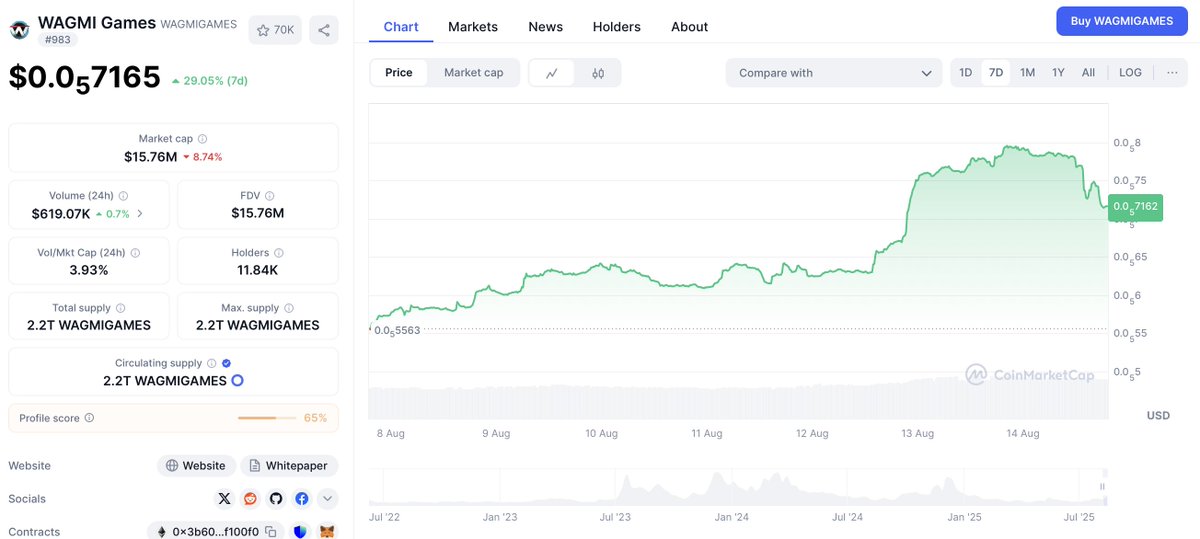This screenshot has height=539, width=1200.
Task: Click the share icon button
Action: (x=324, y=30)
